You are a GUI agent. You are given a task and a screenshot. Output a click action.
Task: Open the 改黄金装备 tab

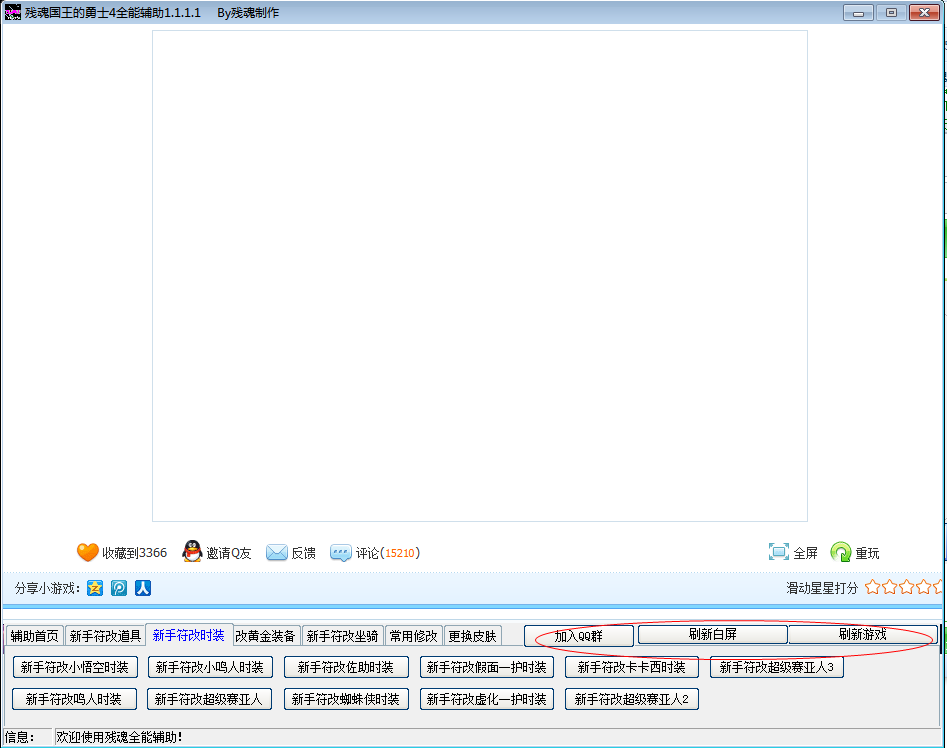[265, 636]
